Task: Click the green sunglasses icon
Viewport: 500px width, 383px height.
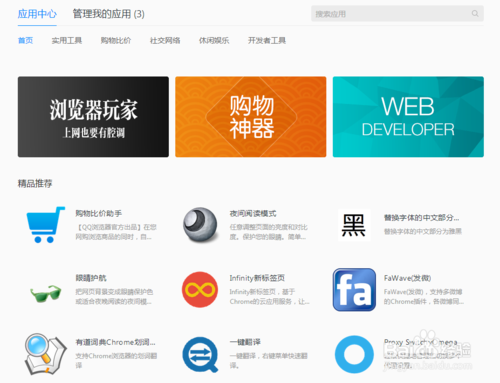Action: tap(45, 293)
